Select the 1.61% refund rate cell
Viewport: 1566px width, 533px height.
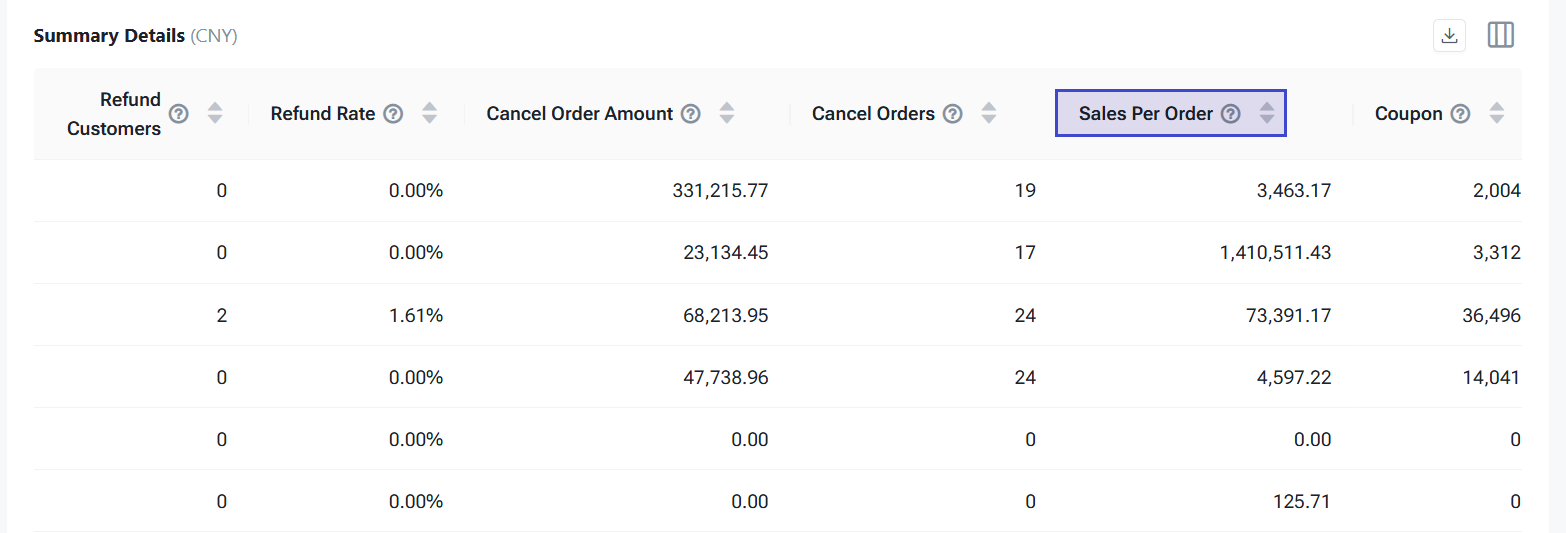pyautogui.click(x=415, y=316)
